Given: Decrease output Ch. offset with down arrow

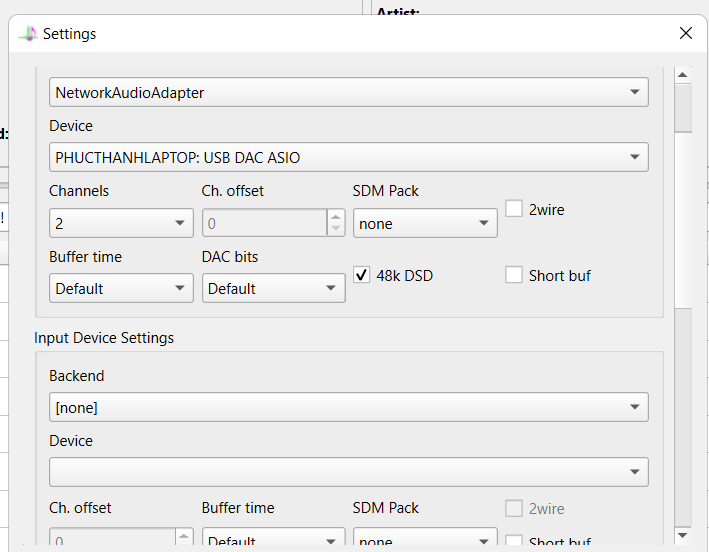Looking at the screenshot, I should point(336,229).
